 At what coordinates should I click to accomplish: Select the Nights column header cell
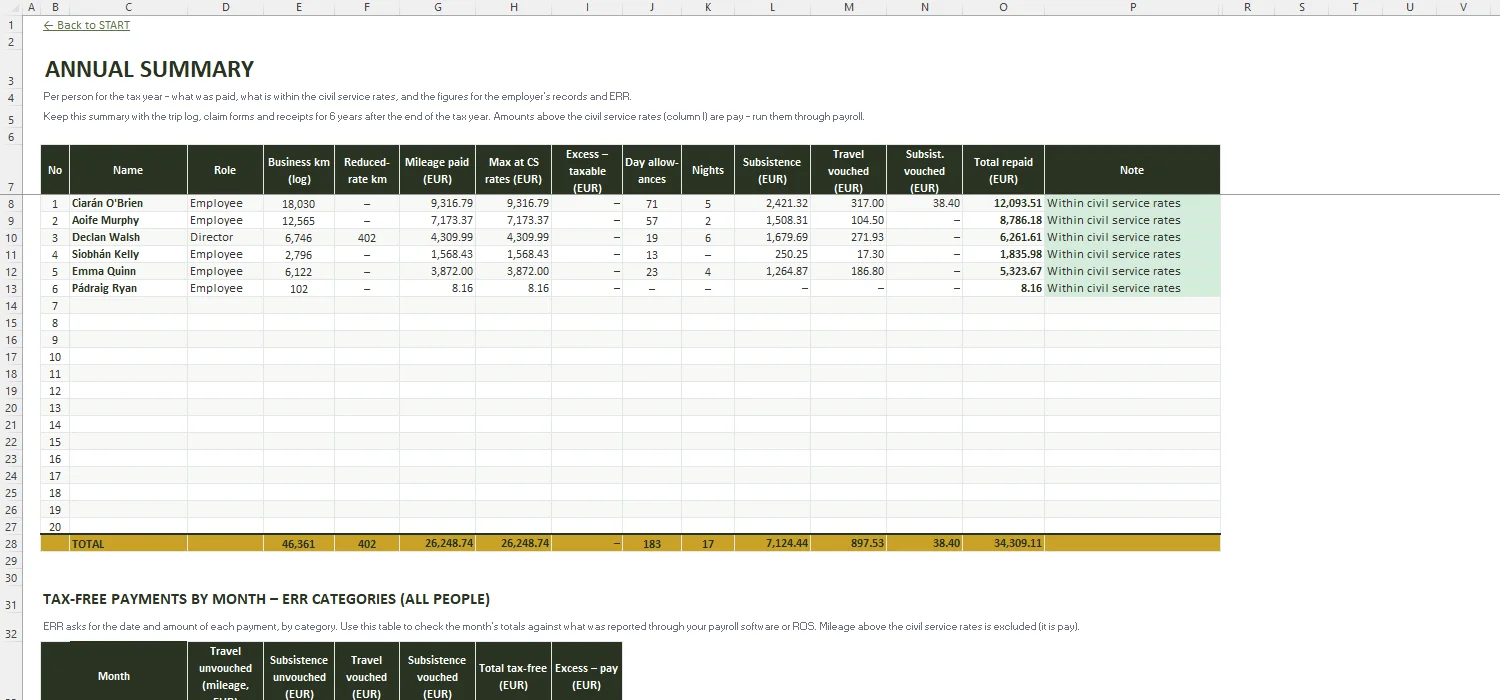coord(708,170)
